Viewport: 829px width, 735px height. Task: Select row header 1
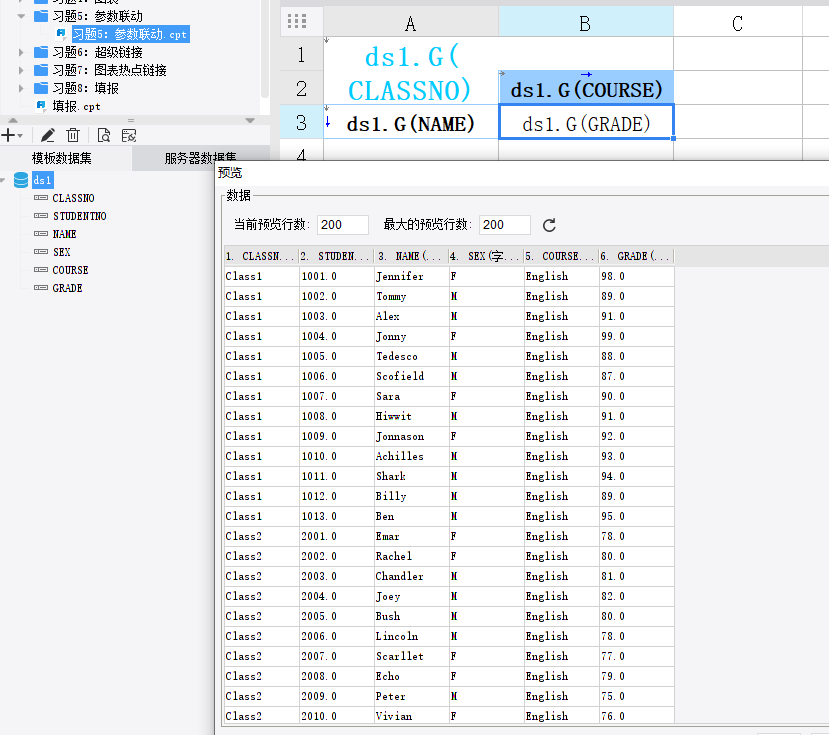(x=301, y=54)
